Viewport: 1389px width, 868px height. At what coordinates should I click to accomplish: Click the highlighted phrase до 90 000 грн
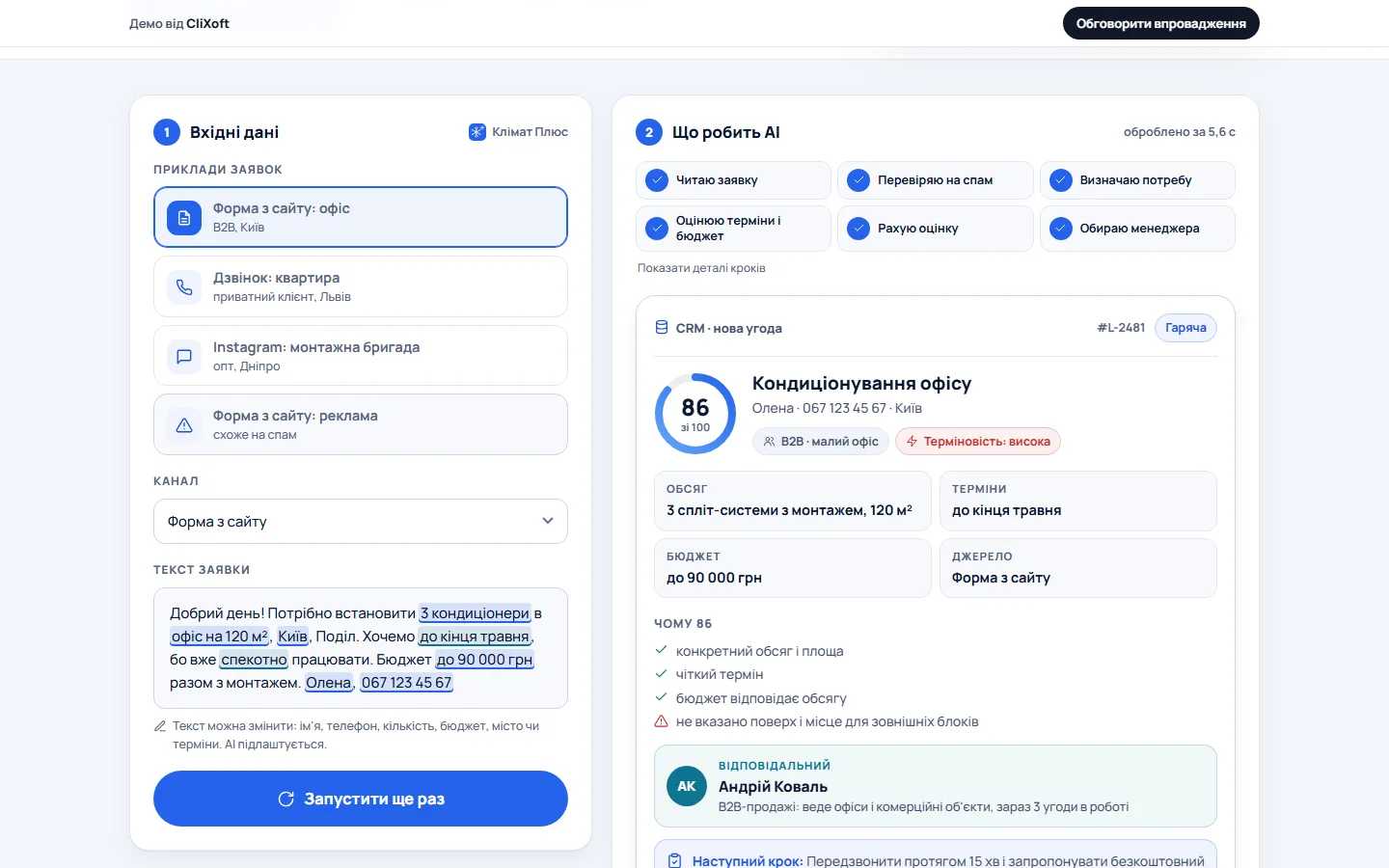(x=484, y=660)
